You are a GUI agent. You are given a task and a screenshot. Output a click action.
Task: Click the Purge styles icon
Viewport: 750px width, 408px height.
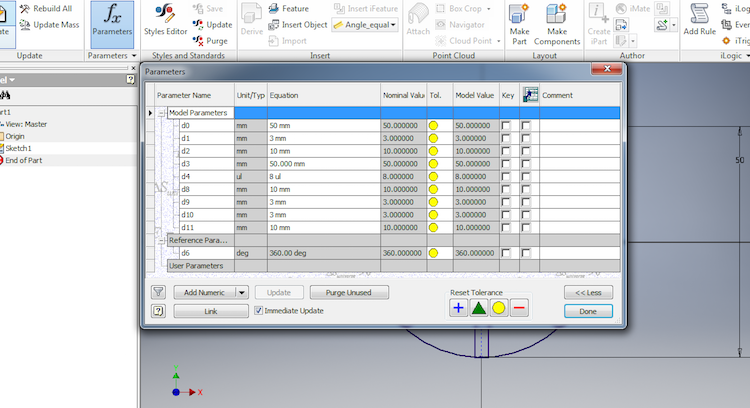[x=198, y=41]
